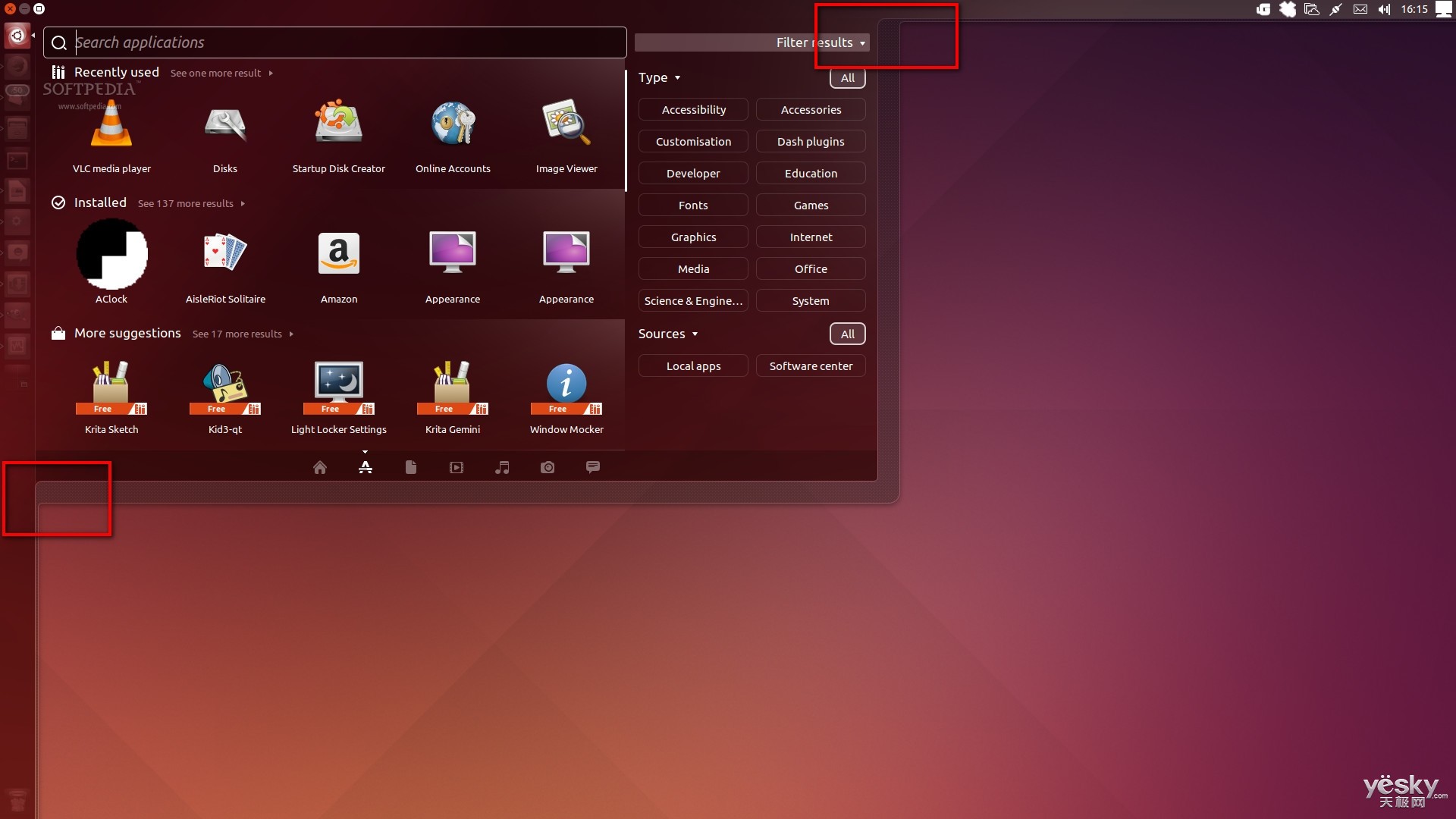Preview Light Locker Settings suggestion
This screenshot has width=1456, height=819.
point(339,397)
